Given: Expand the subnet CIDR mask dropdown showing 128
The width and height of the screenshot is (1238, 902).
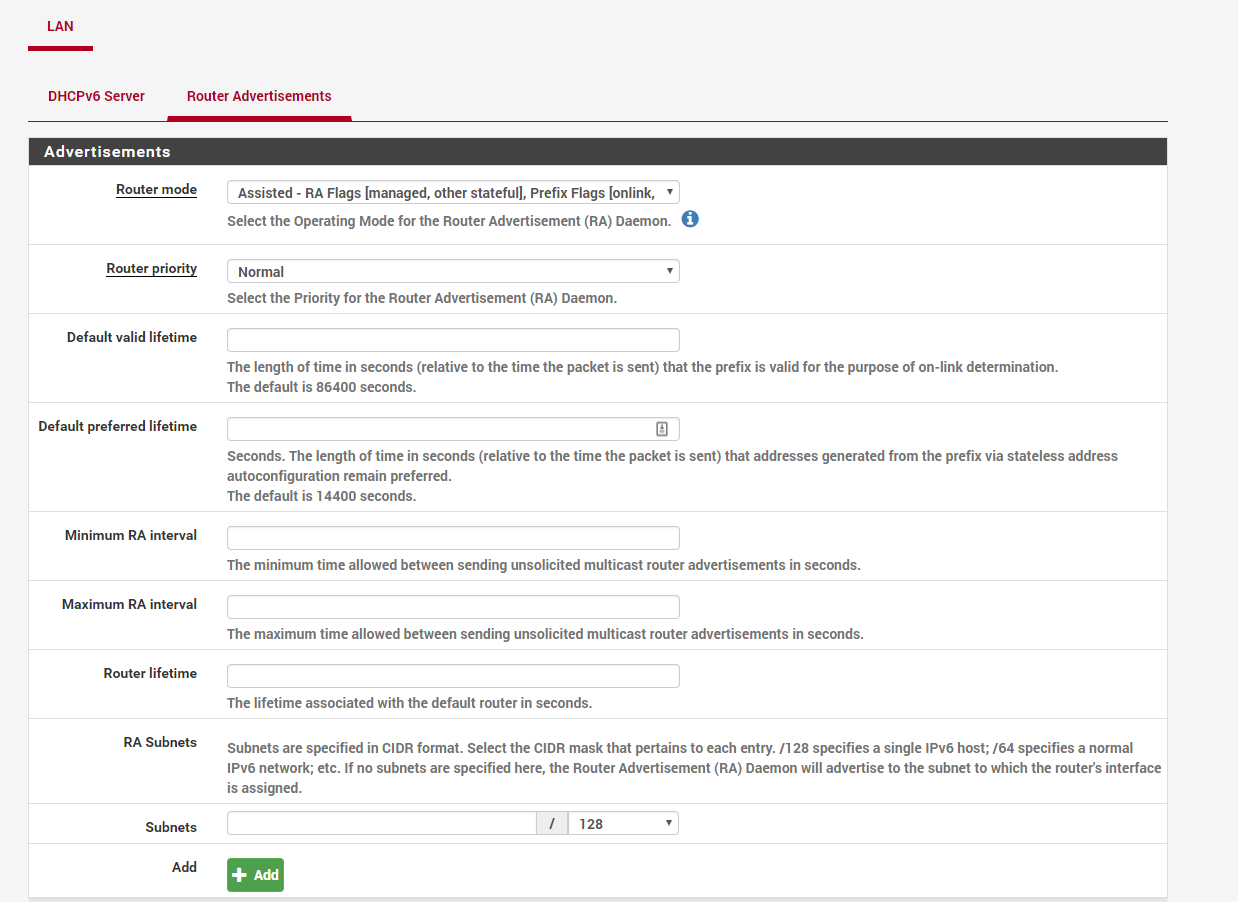Looking at the screenshot, I should pyautogui.click(x=623, y=824).
